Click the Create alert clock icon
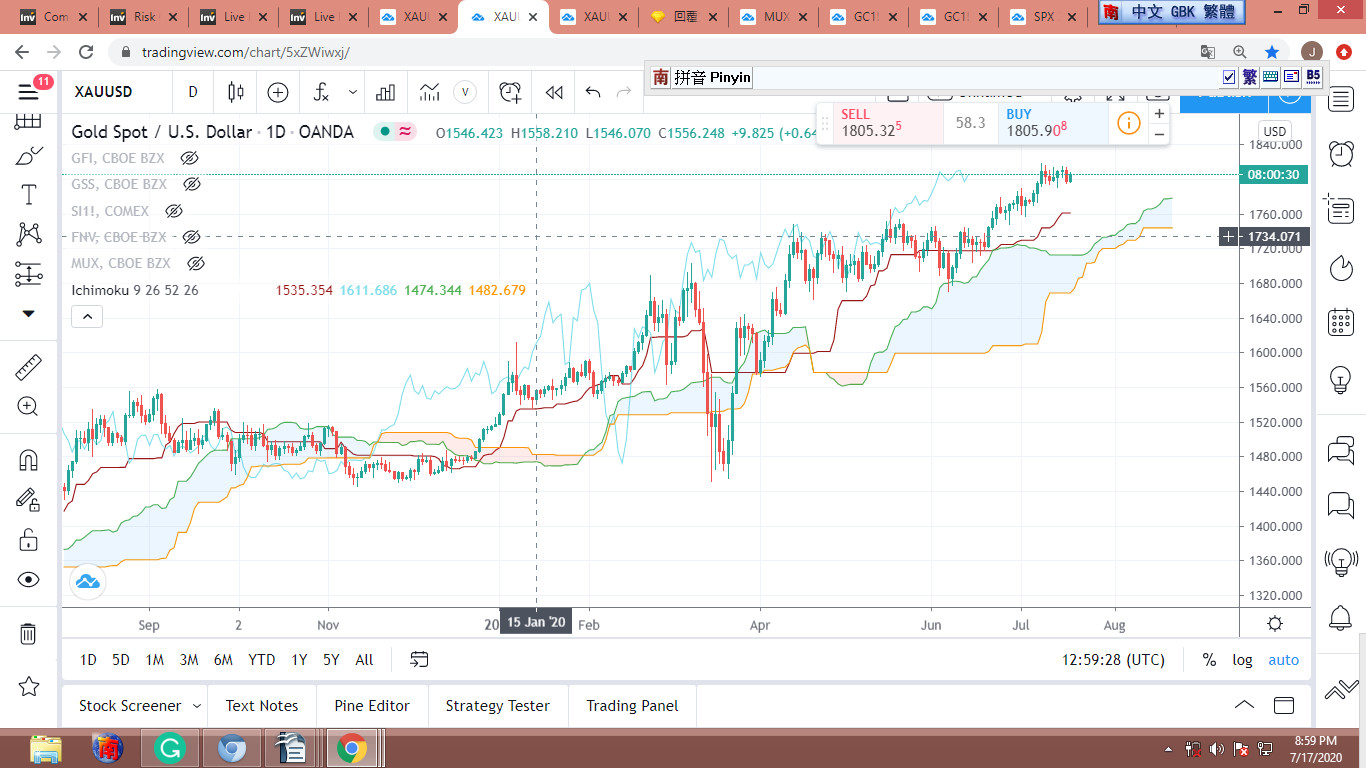The image size is (1366, 768). [x=510, y=92]
